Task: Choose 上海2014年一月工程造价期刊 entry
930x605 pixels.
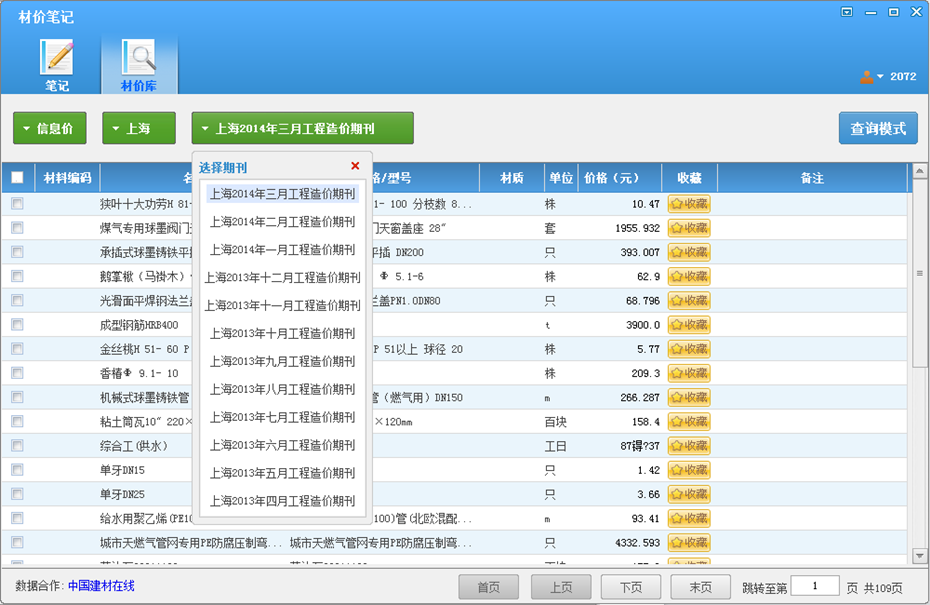Action: pos(282,249)
